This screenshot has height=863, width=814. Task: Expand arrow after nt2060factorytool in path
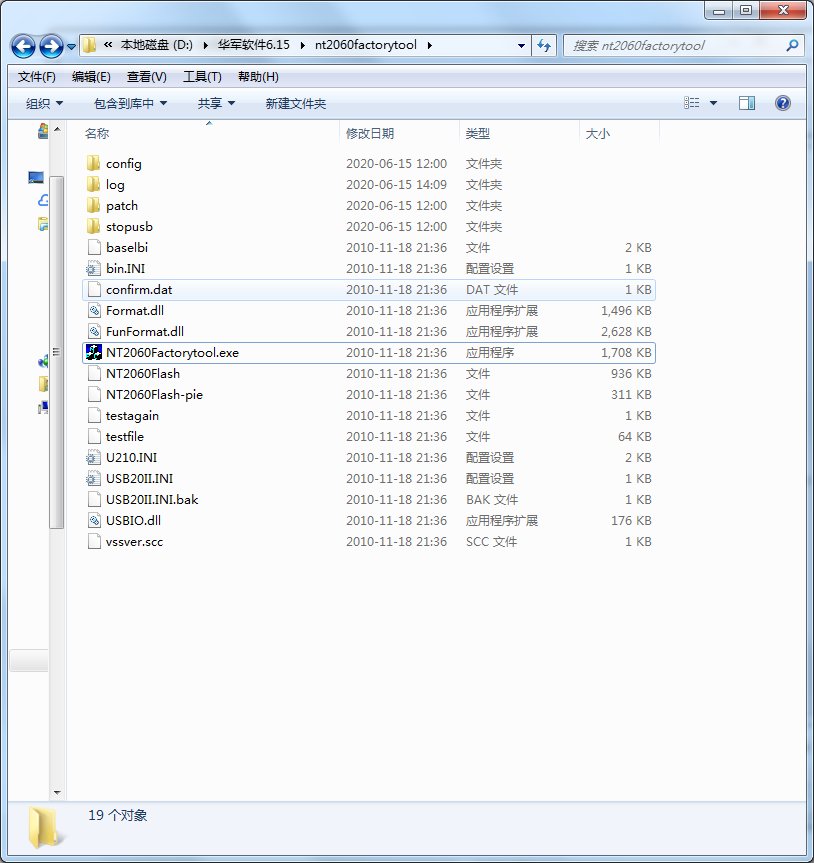(430, 46)
